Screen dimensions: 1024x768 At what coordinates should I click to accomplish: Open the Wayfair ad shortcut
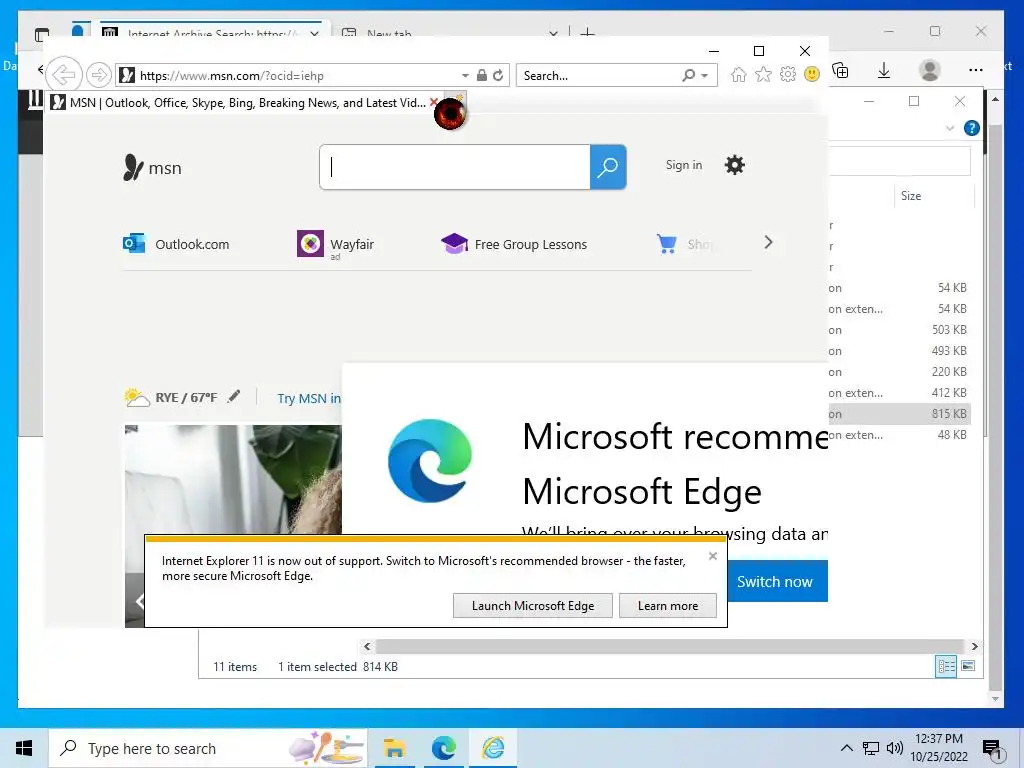point(336,244)
